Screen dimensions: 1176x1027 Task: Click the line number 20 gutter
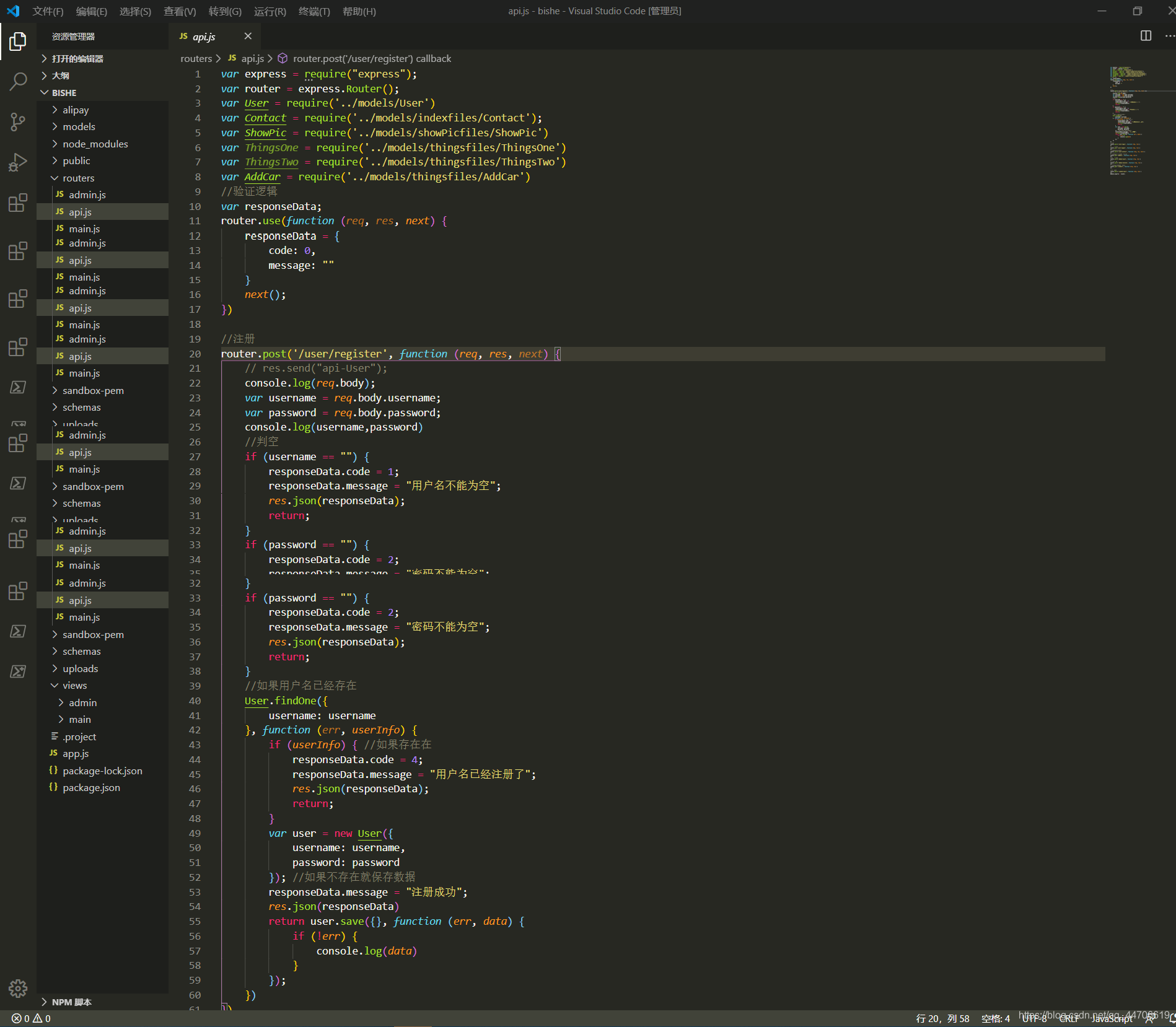(x=195, y=354)
